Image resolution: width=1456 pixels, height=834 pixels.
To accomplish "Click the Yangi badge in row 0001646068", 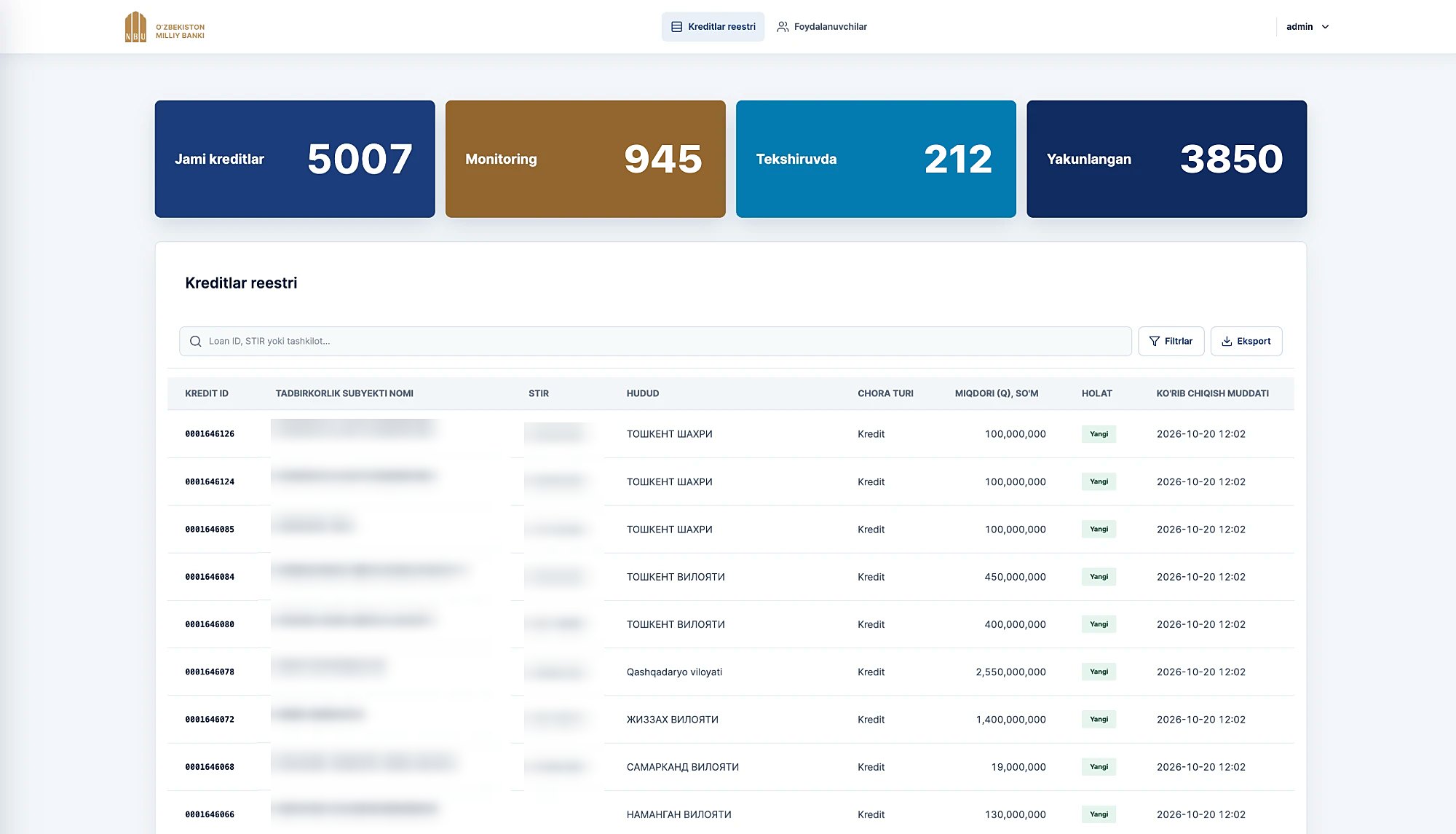I will [1099, 767].
